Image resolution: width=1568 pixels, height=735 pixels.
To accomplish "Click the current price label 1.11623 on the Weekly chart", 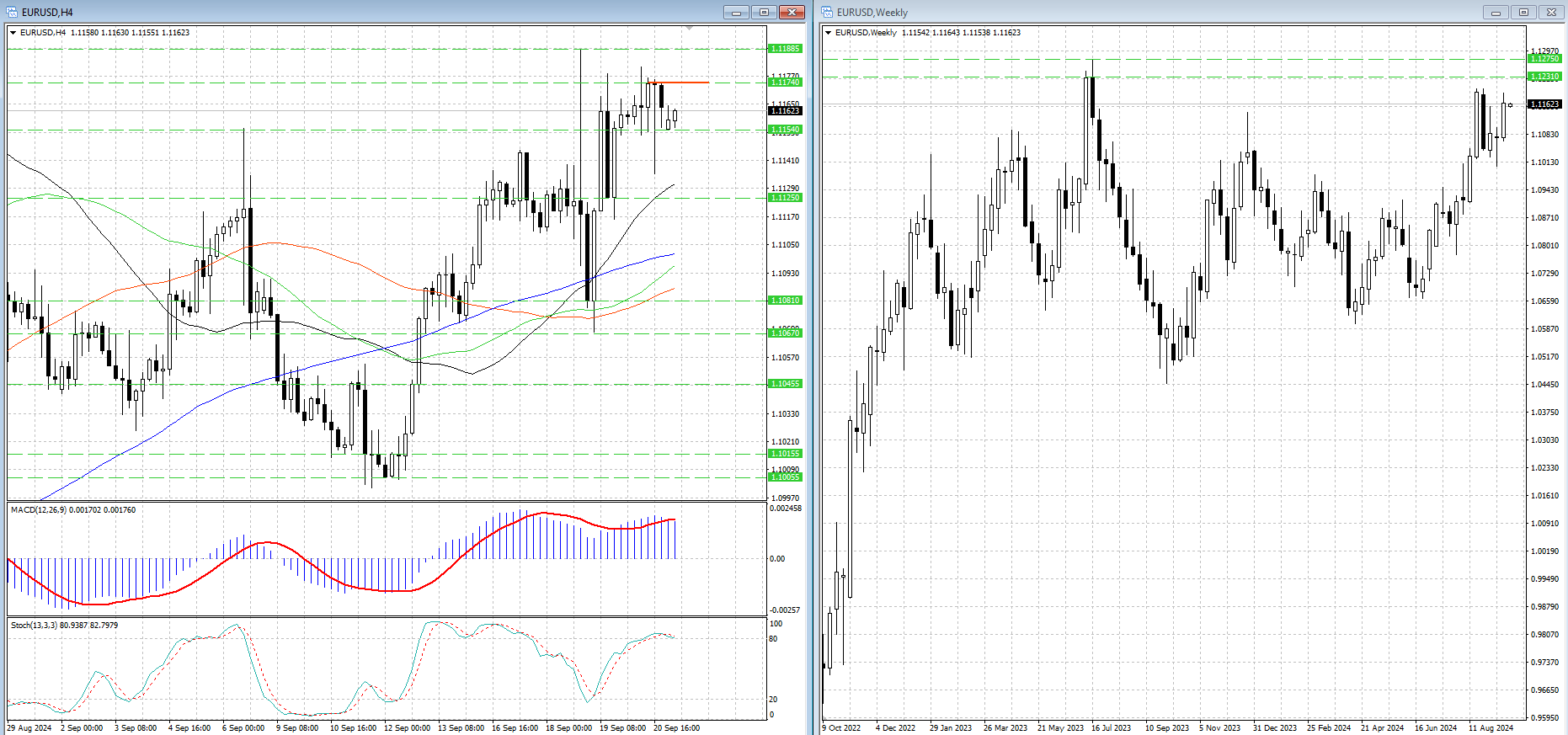I will tap(1544, 104).
